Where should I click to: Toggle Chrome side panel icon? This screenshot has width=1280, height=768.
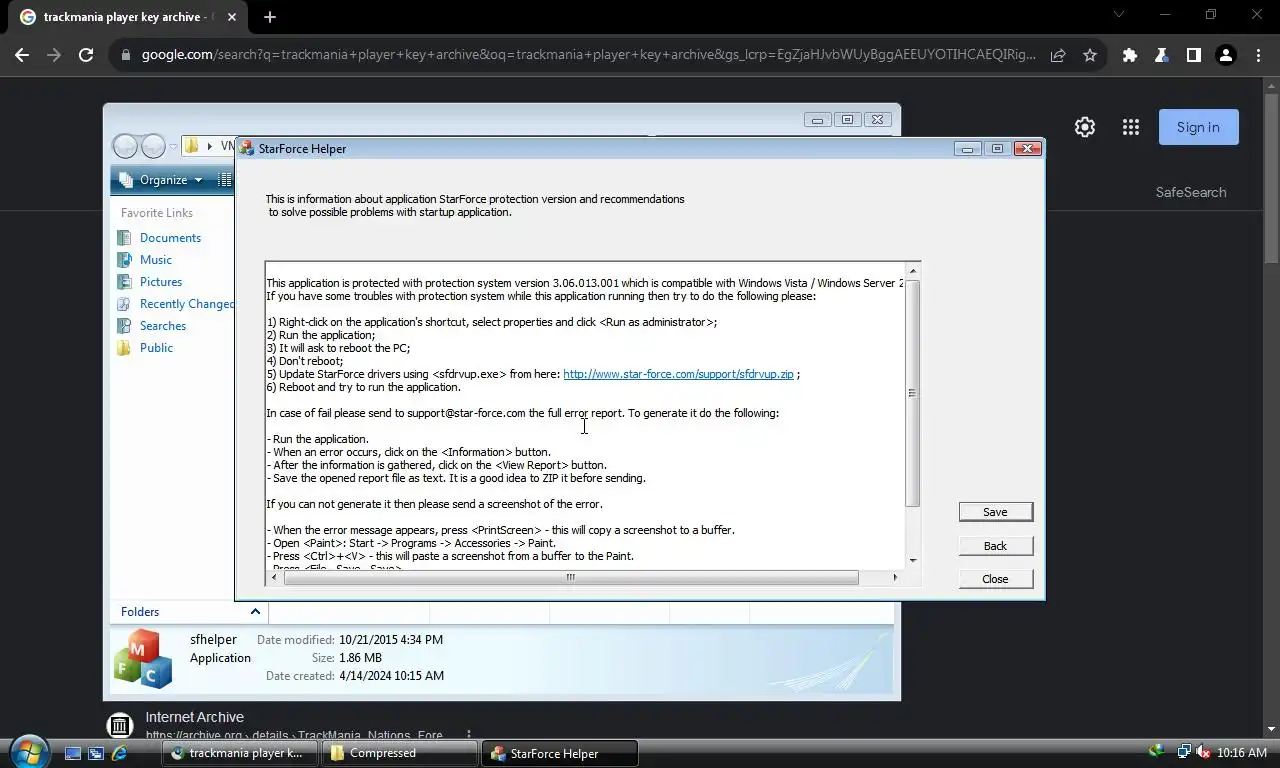[1194, 55]
